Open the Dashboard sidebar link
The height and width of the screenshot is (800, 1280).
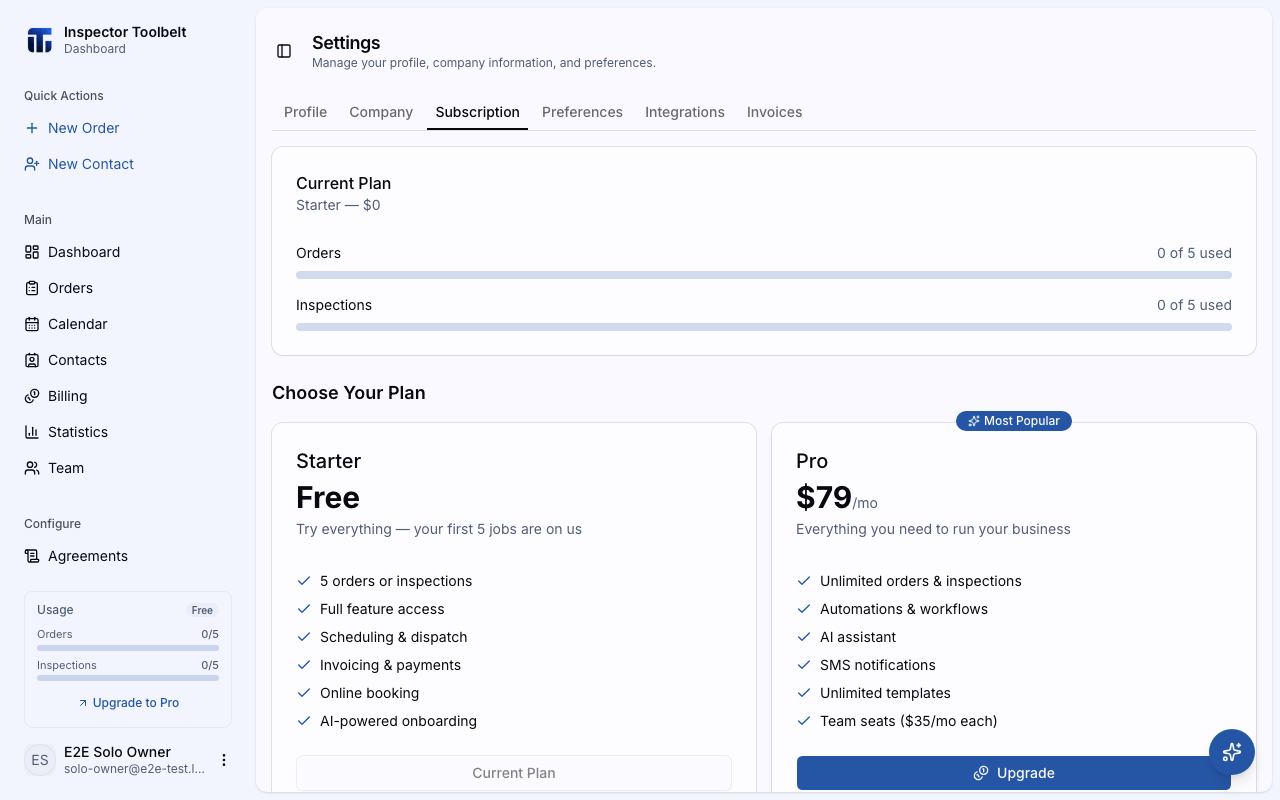128,252
